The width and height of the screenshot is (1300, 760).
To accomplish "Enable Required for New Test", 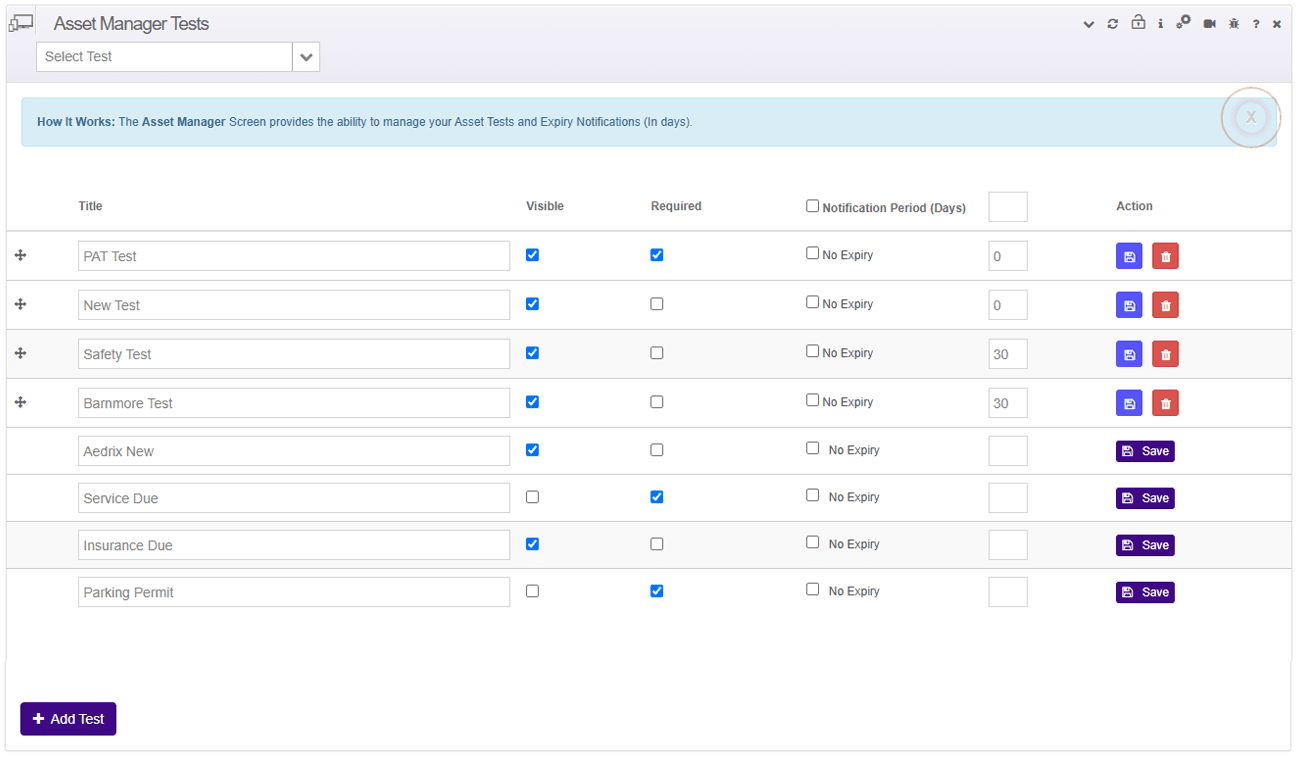I will pyautogui.click(x=657, y=304).
